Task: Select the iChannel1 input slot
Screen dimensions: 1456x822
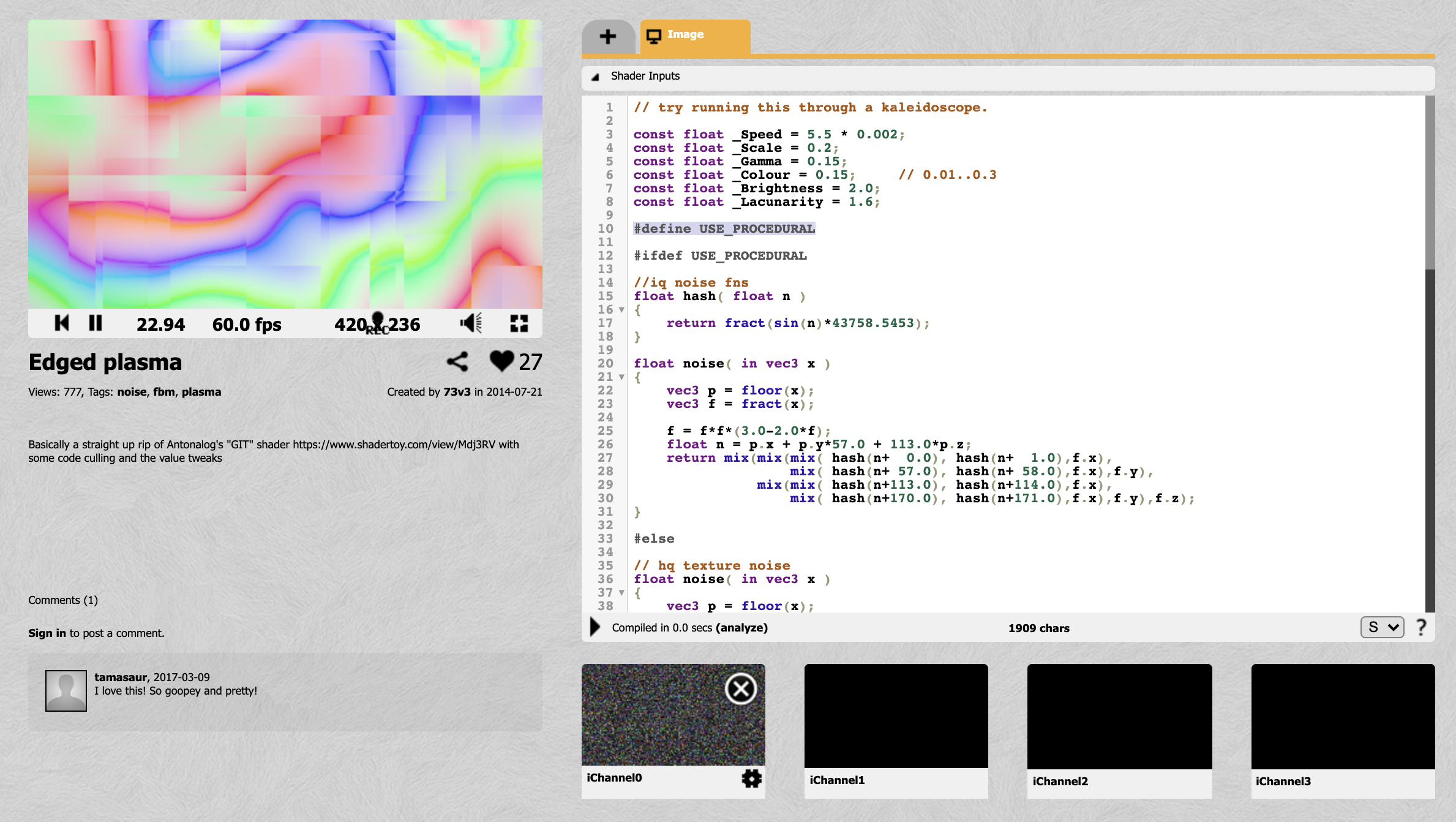Action: pyautogui.click(x=896, y=716)
